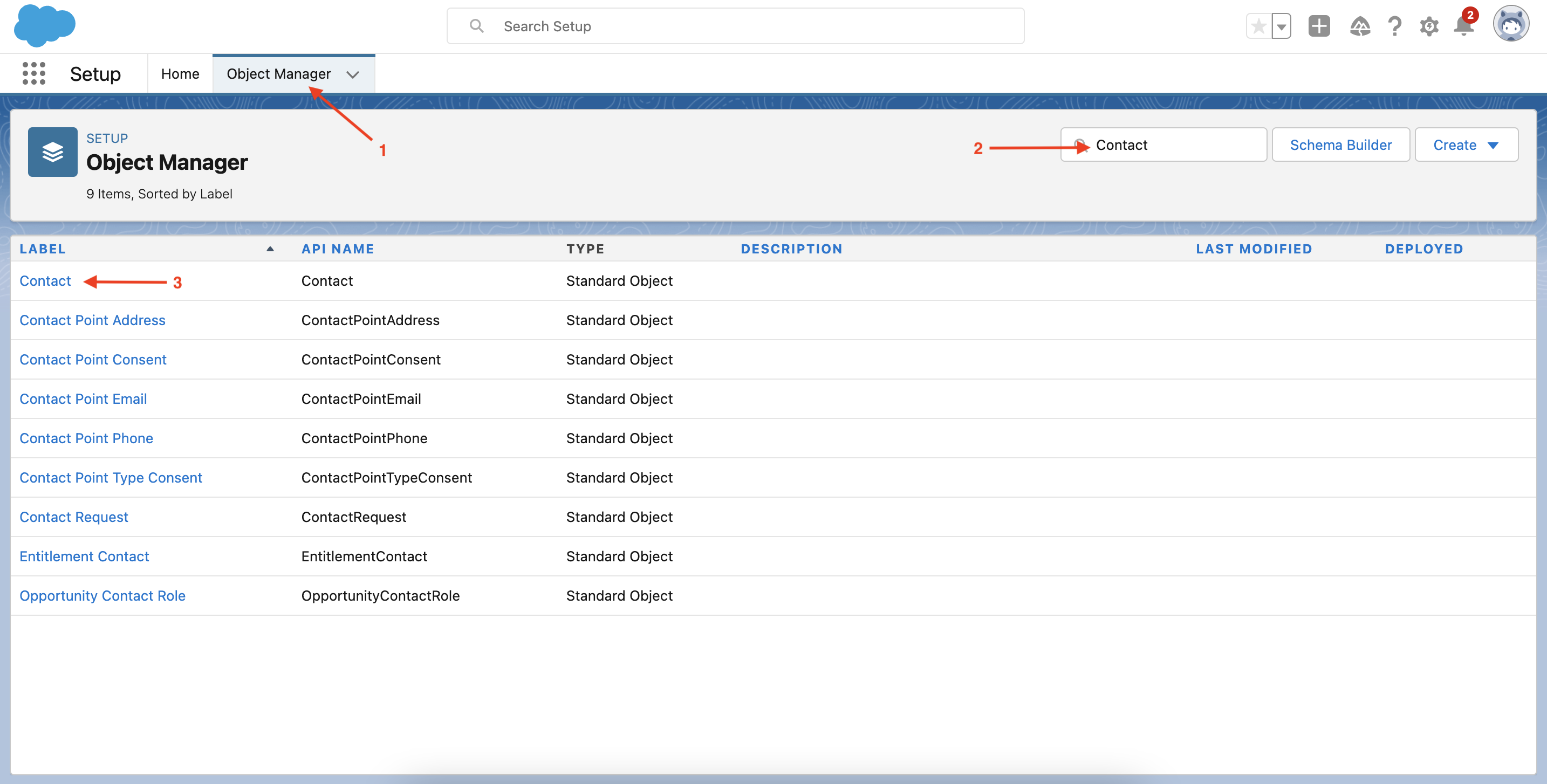This screenshot has height=784, width=1547.
Task: Open global actions with the plus icon
Action: (x=1319, y=26)
